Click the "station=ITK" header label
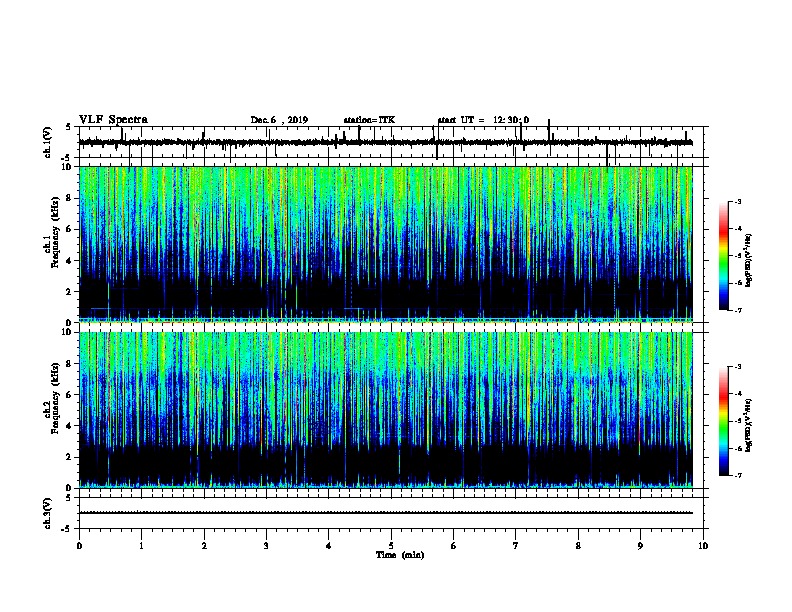This screenshot has width=792, height=612. pyautogui.click(x=369, y=120)
